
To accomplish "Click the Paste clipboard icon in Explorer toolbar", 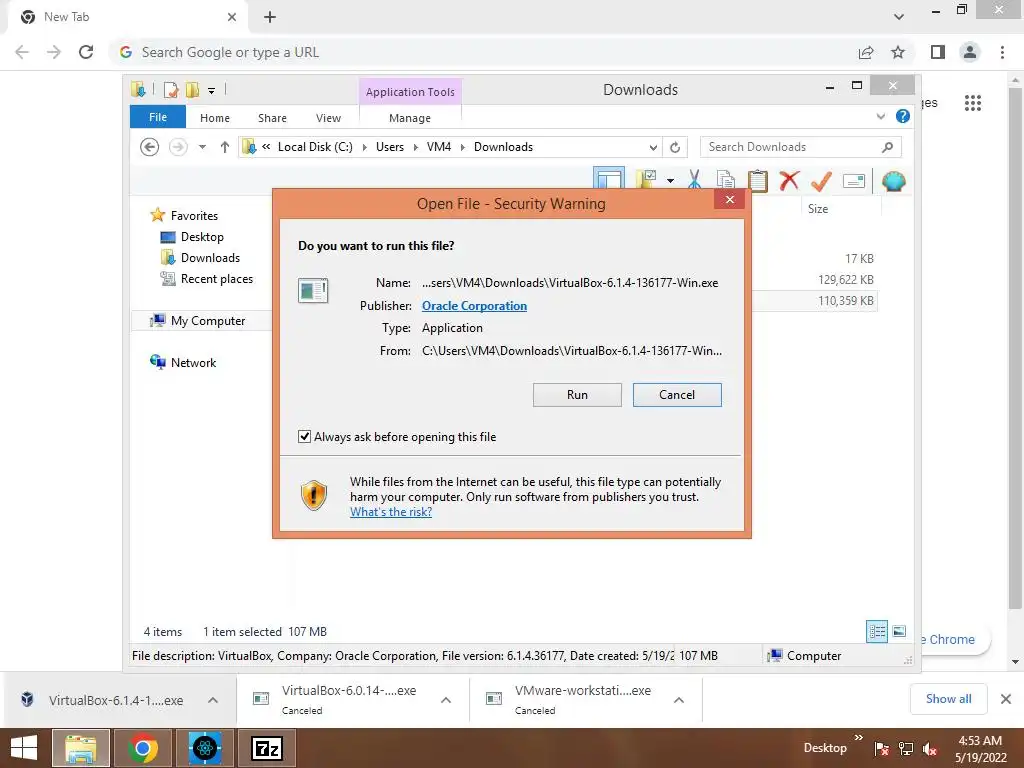I will 758,180.
